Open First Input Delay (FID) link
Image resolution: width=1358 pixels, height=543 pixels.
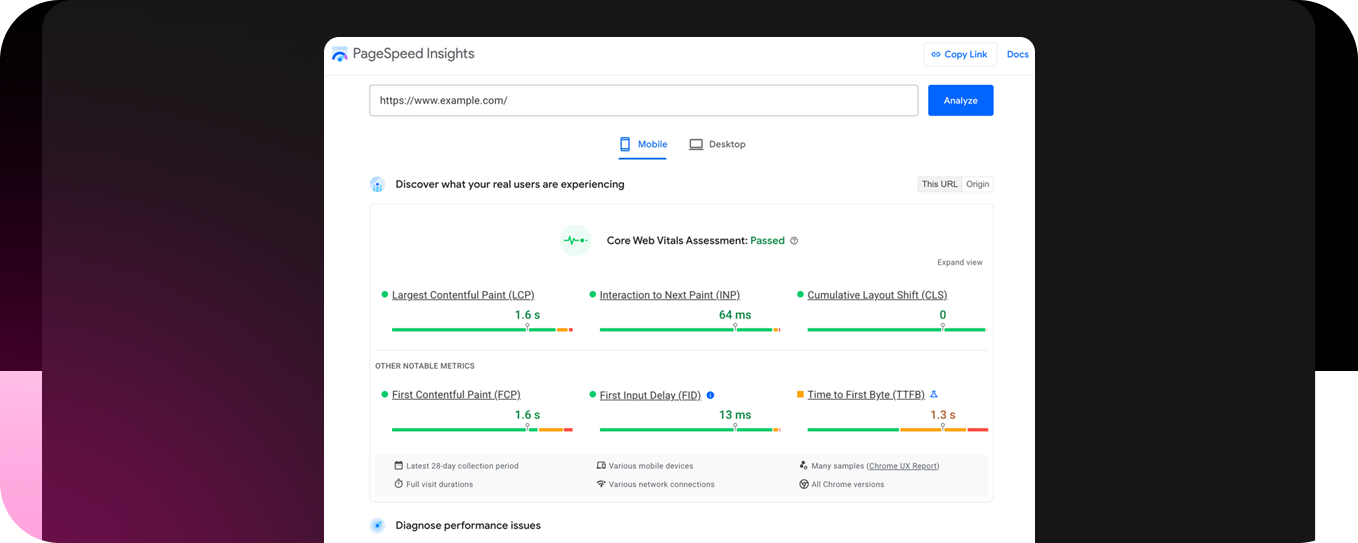[650, 395]
